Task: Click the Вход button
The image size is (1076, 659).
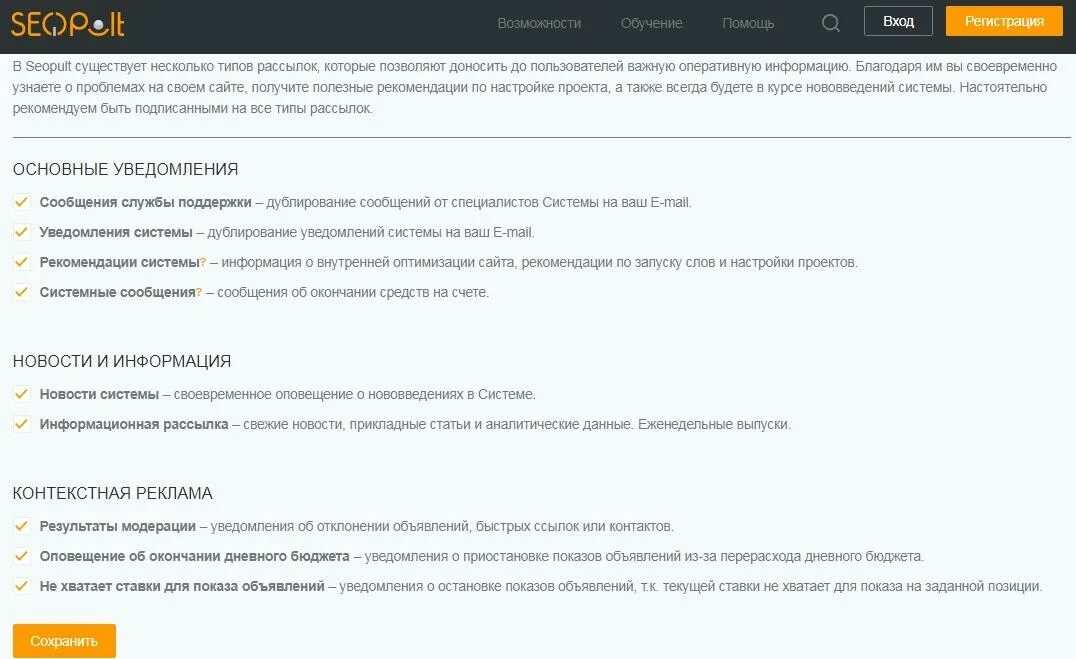Action: pos(898,21)
